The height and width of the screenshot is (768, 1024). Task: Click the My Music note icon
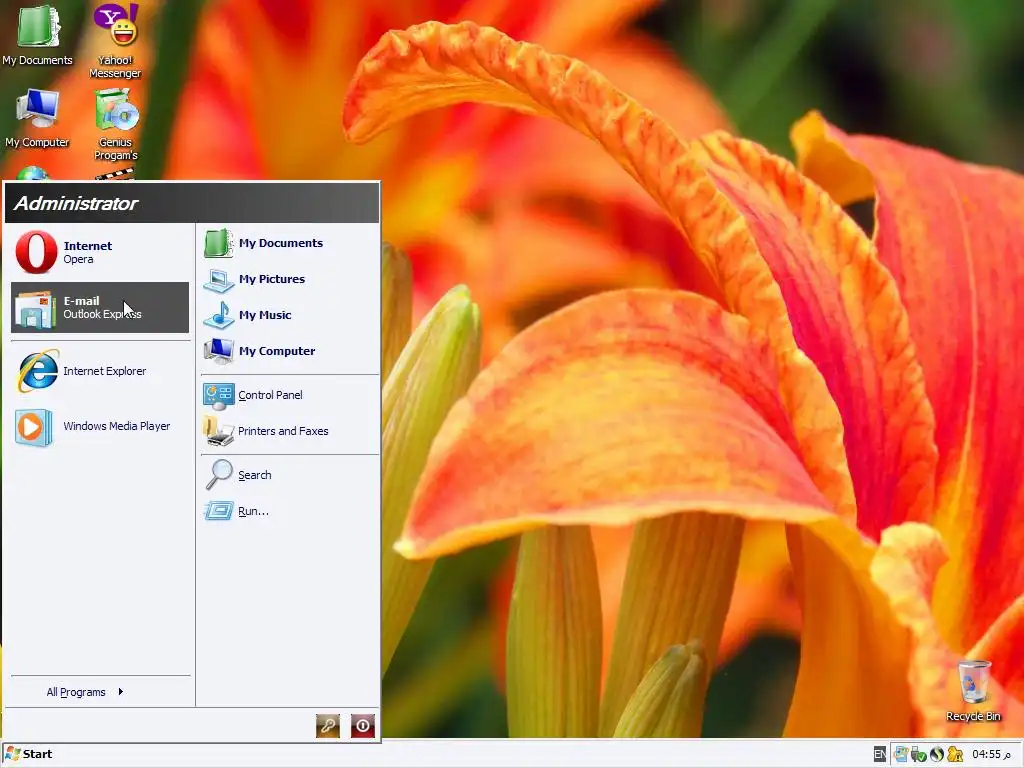tap(219, 315)
